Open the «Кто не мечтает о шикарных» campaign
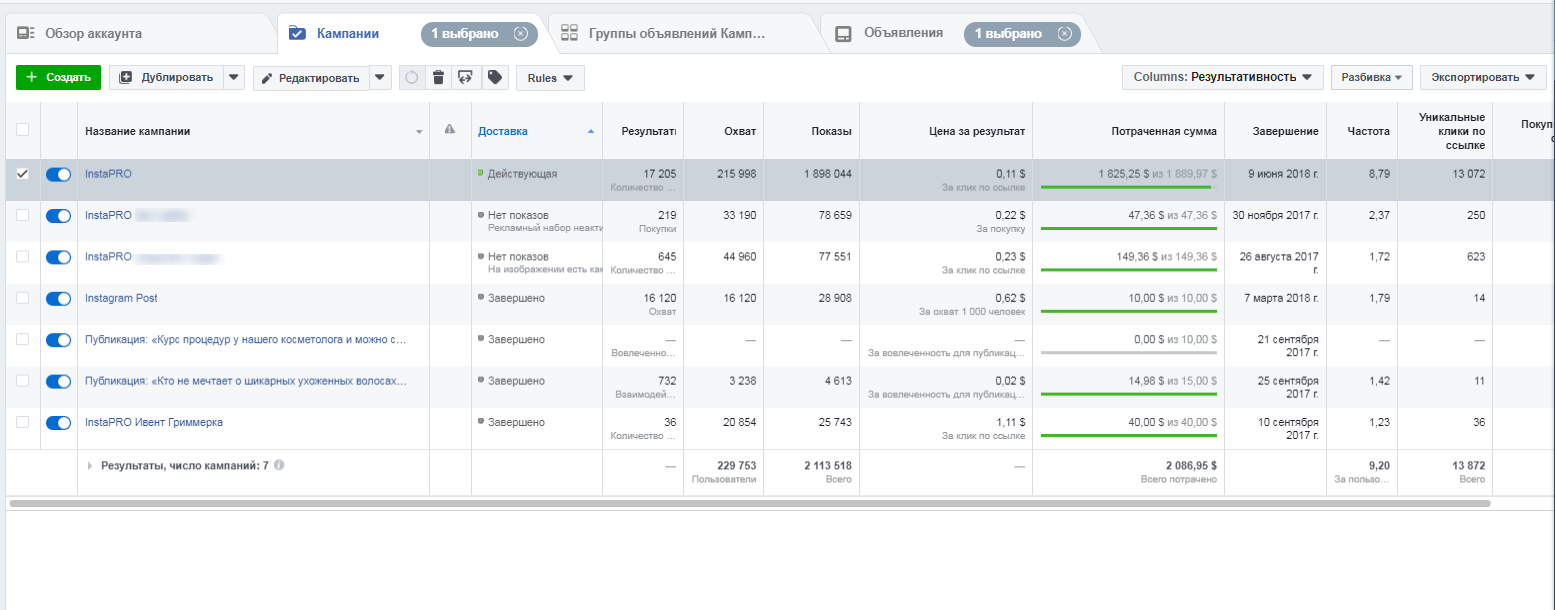The image size is (1555, 610). tap(246, 381)
